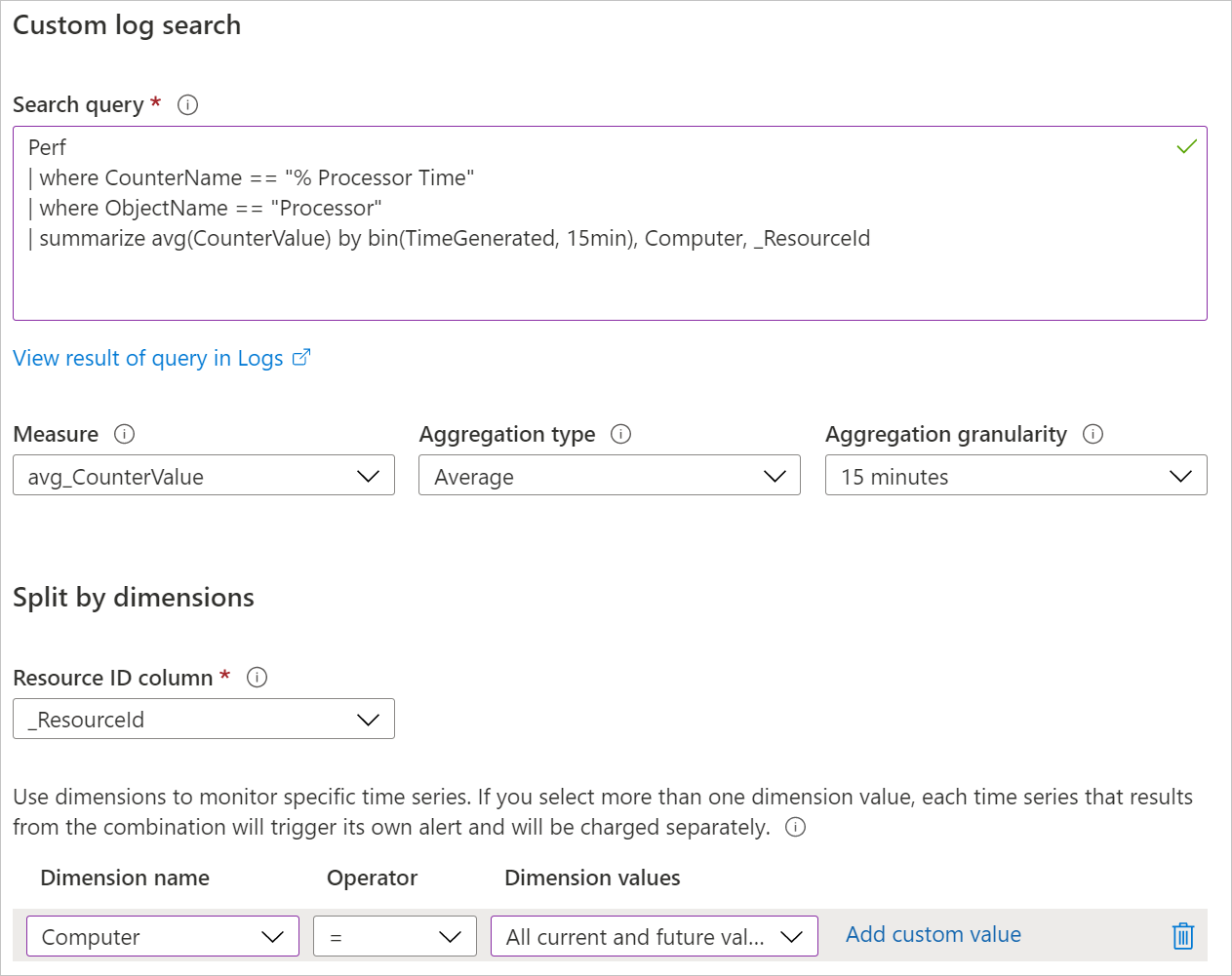1232x976 pixels.
Task: Click the info icon next to Search query
Action: click(188, 105)
